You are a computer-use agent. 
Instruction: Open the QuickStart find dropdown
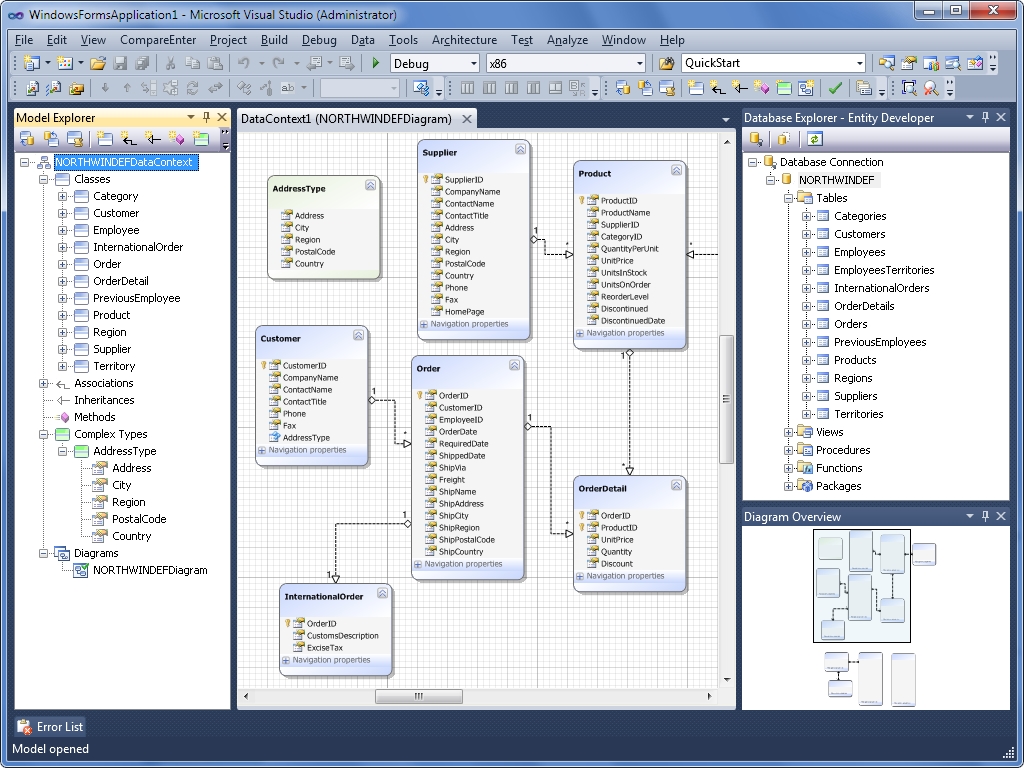pos(860,63)
